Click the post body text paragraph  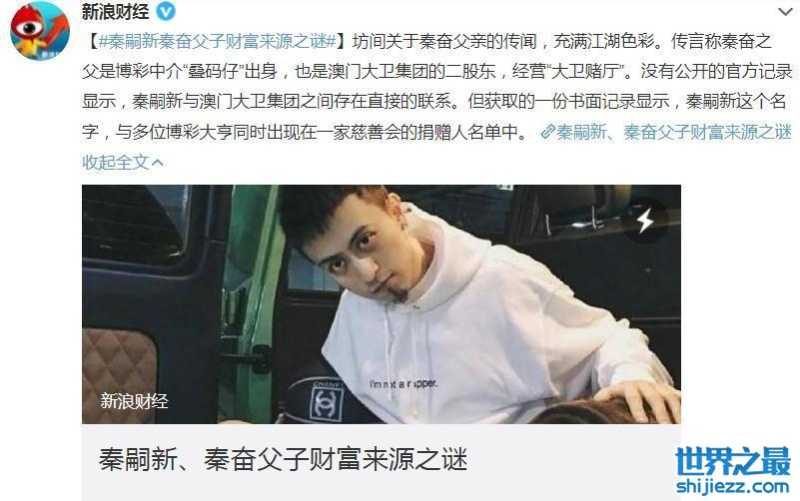coord(437,87)
